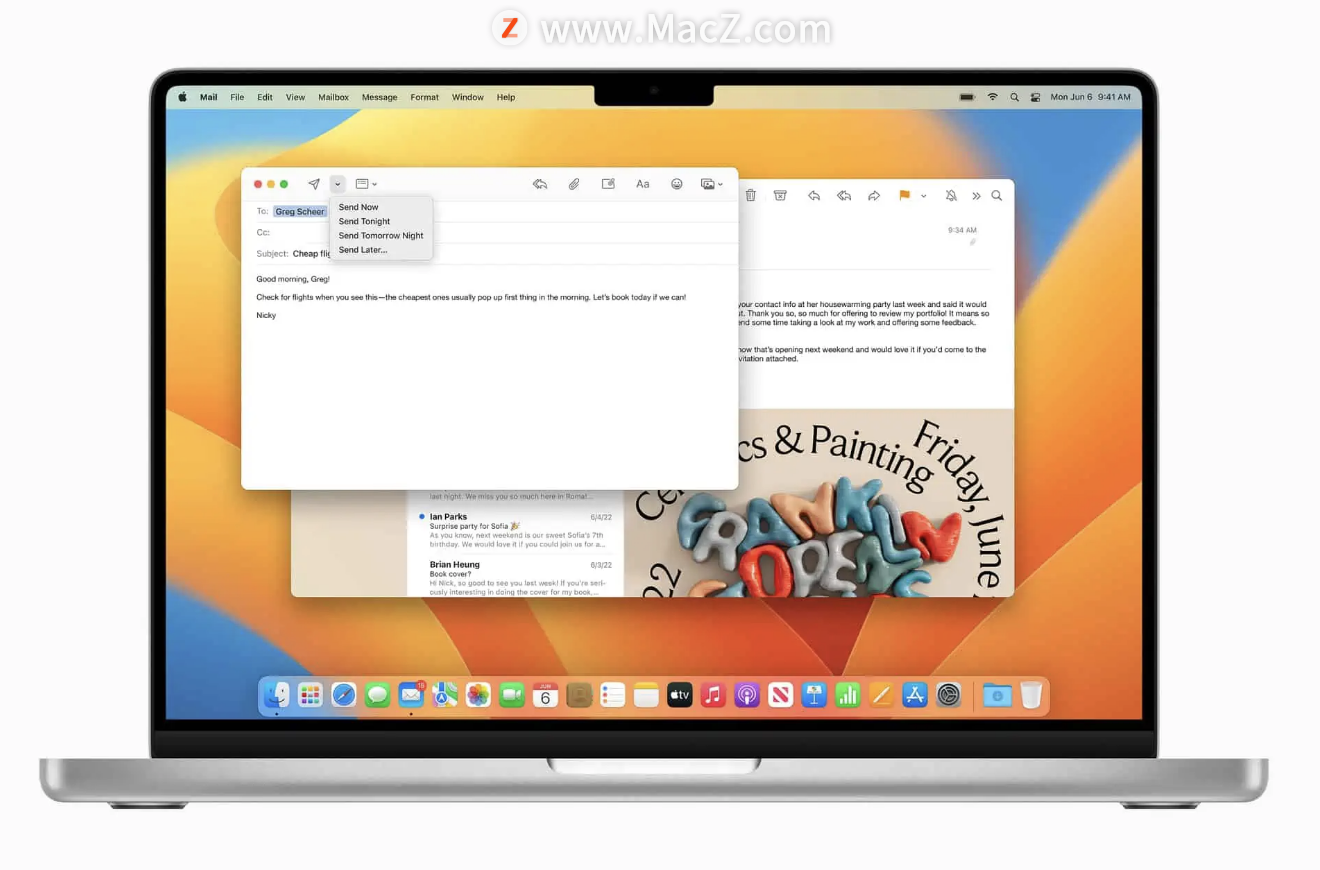
Task: Click into the Subject field
Action: point(490,254)
